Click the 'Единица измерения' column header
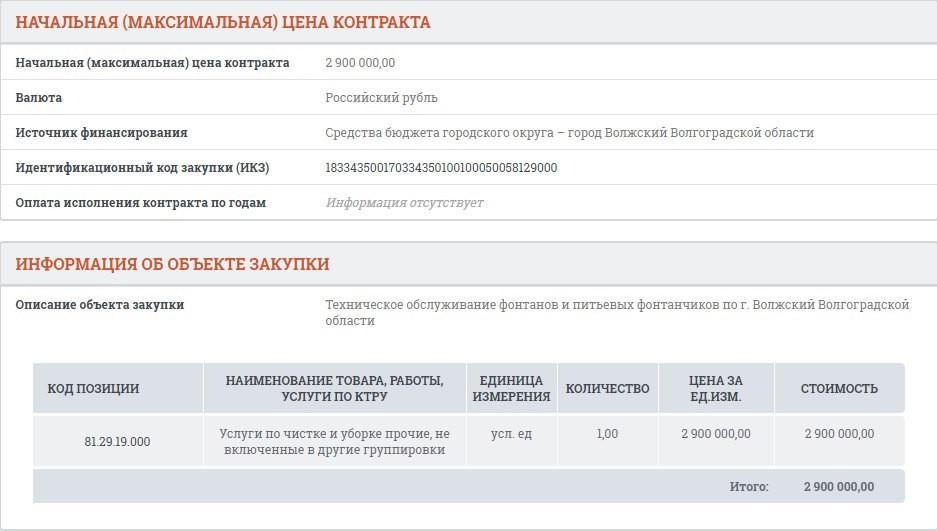 tap(512, 388)
